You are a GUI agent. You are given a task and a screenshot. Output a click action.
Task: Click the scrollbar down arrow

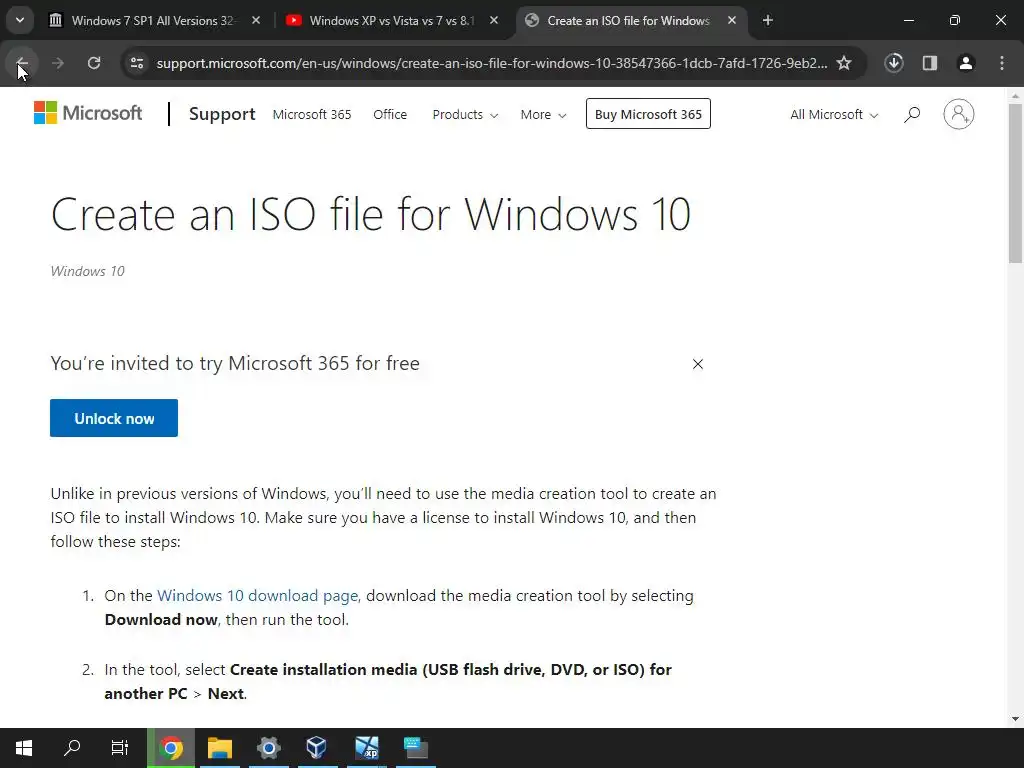coord(1015,719)
